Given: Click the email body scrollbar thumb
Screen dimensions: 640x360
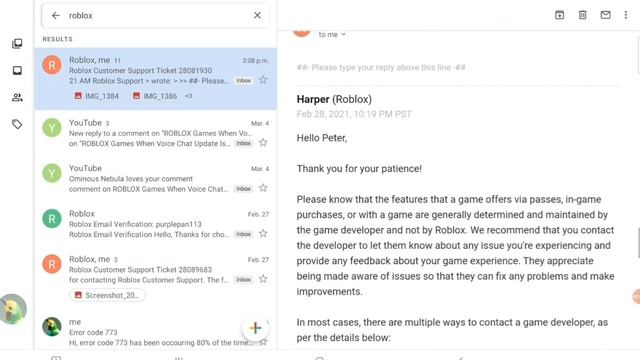Looking at the screenshot, I should (x=638, y=243).
